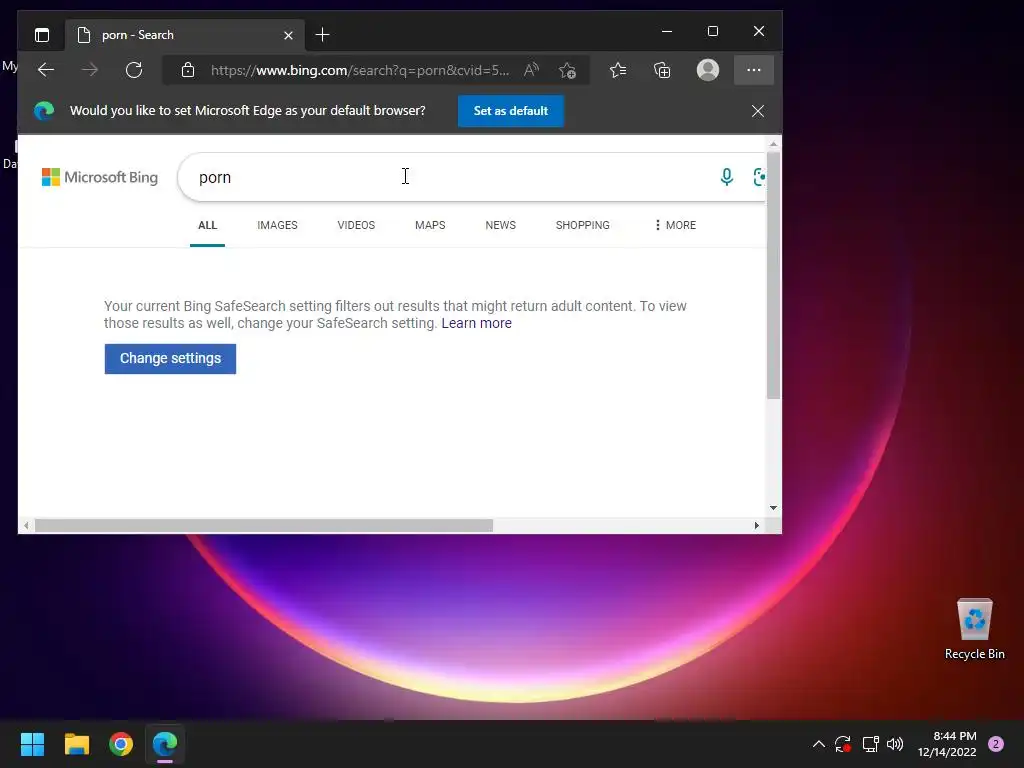Open Windows Update tray icon
The width and height of the screenshot is (1024, 768).
(843, 744)
